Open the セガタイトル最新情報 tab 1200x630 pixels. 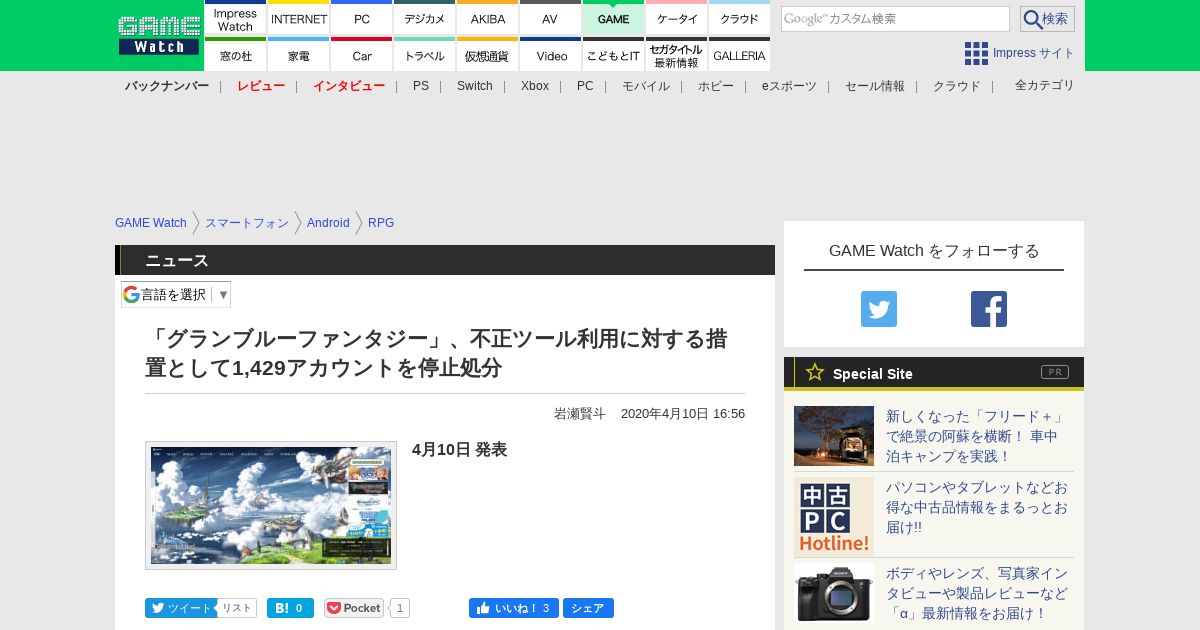pyautogui.click(x=677, y=55)
